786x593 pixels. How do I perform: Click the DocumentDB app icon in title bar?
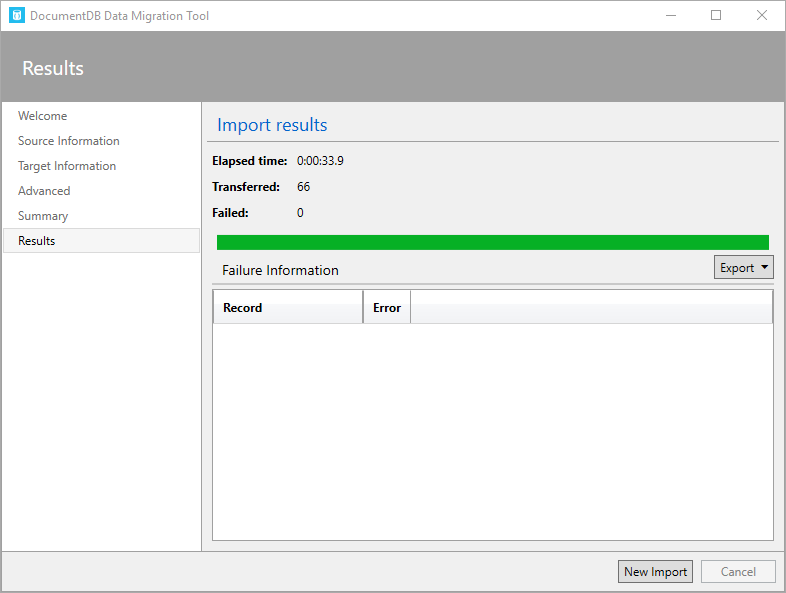click(x=17, y=16)
